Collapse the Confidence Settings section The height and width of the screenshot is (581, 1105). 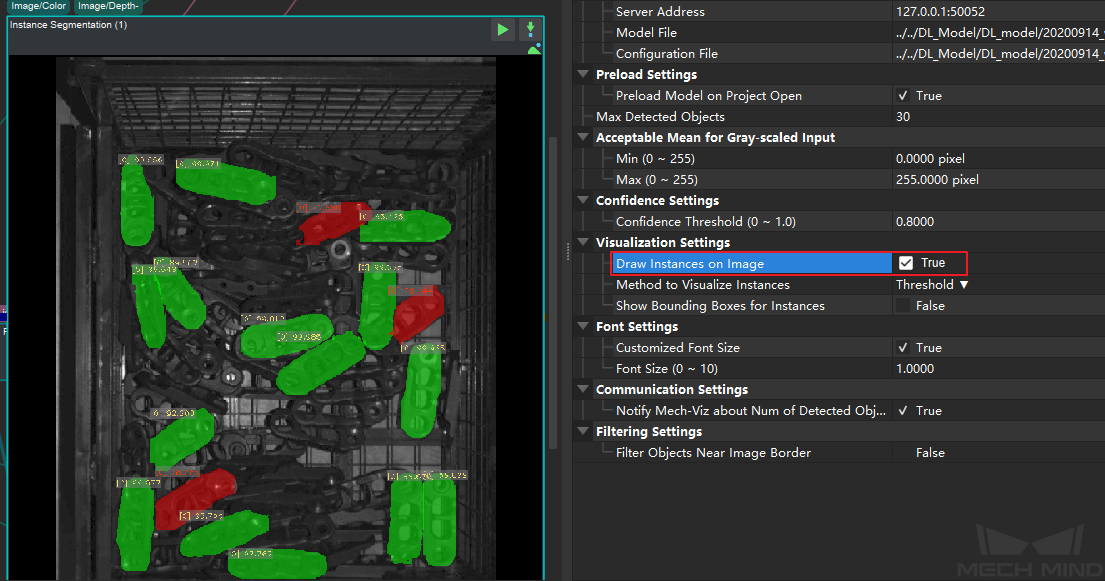(x=584, y=201)
